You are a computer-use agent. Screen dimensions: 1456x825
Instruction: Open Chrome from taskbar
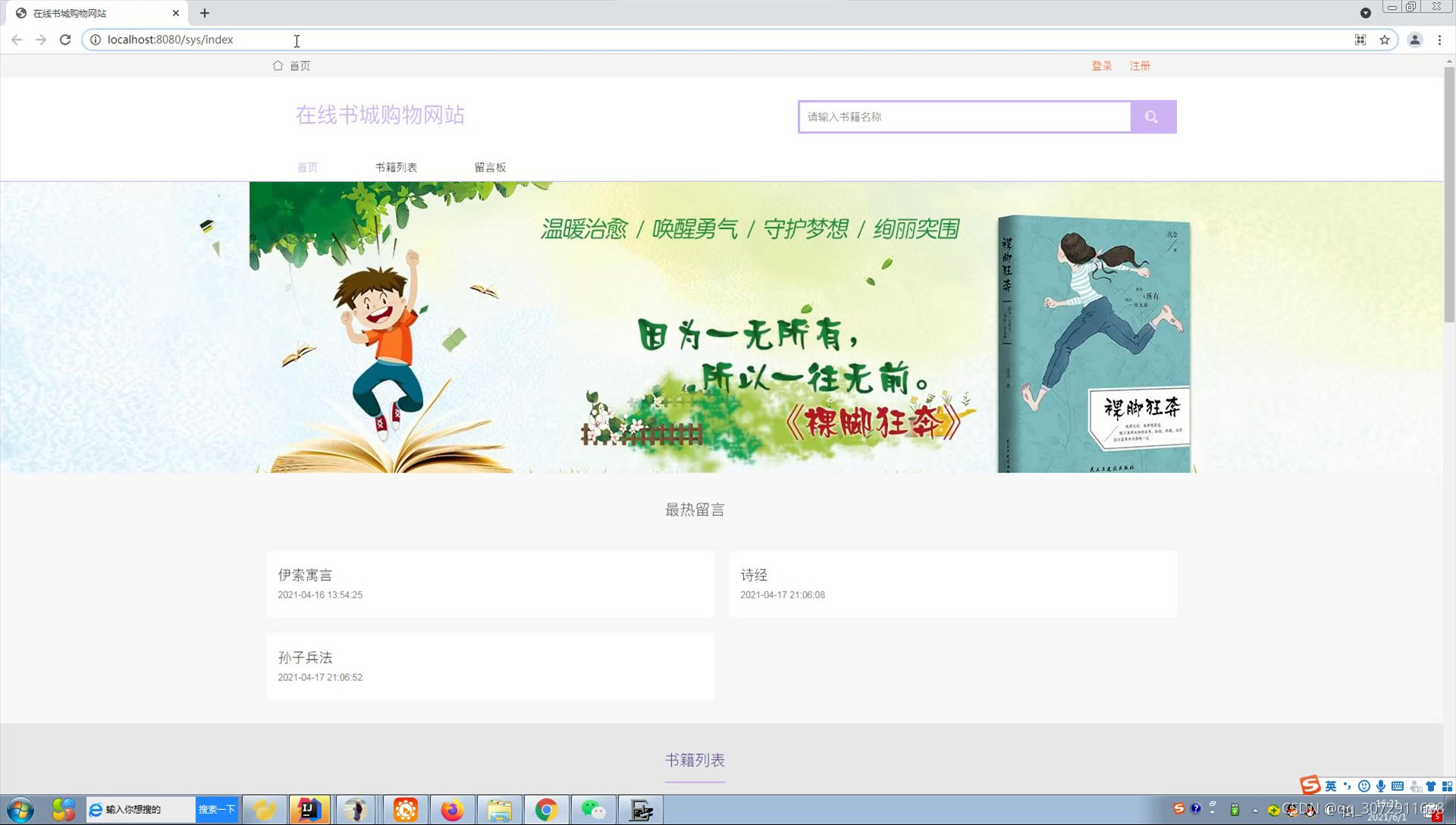click(x=546, y=810)
